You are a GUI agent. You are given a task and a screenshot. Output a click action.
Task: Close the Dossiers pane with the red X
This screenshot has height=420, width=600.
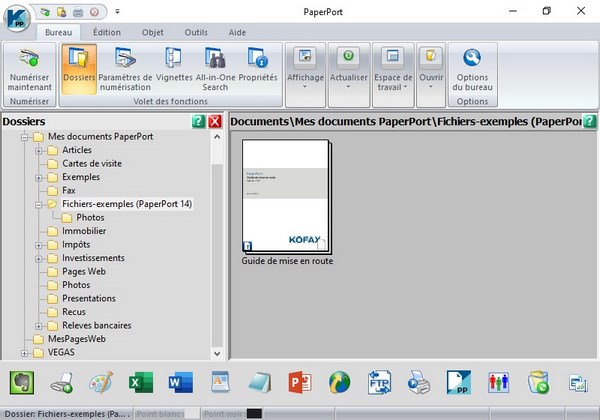tap(215, 122)
